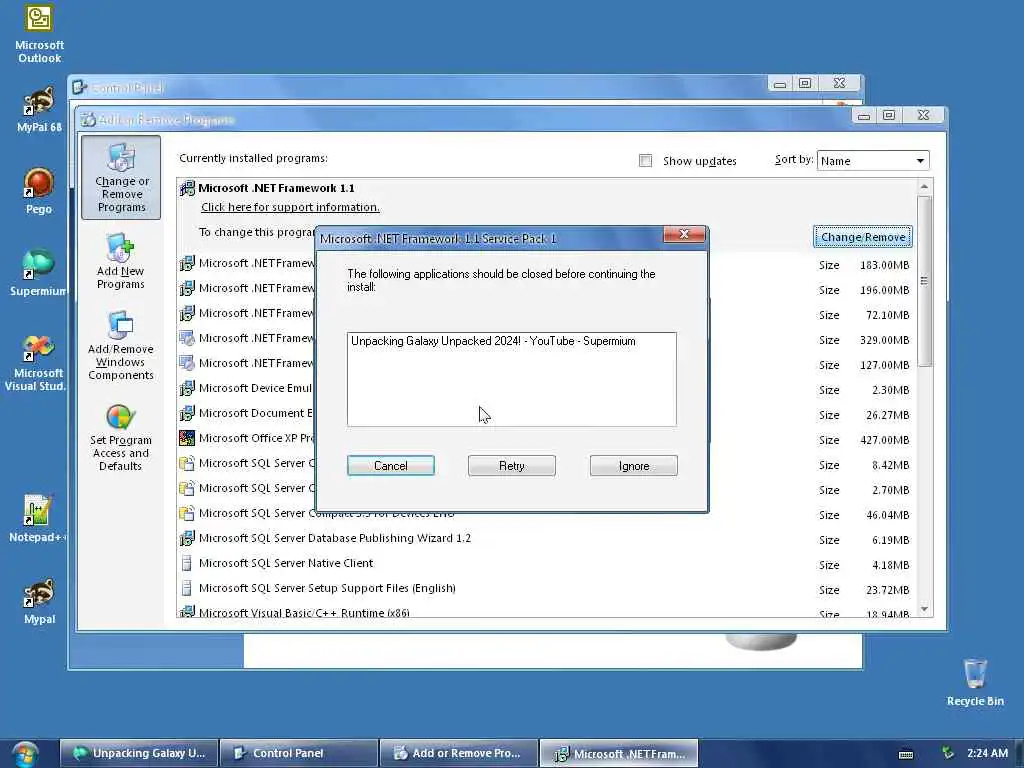This screenshot has width=1024, height=768.
Task: Launch Supermium from the desktop
Action: (37, 272)
